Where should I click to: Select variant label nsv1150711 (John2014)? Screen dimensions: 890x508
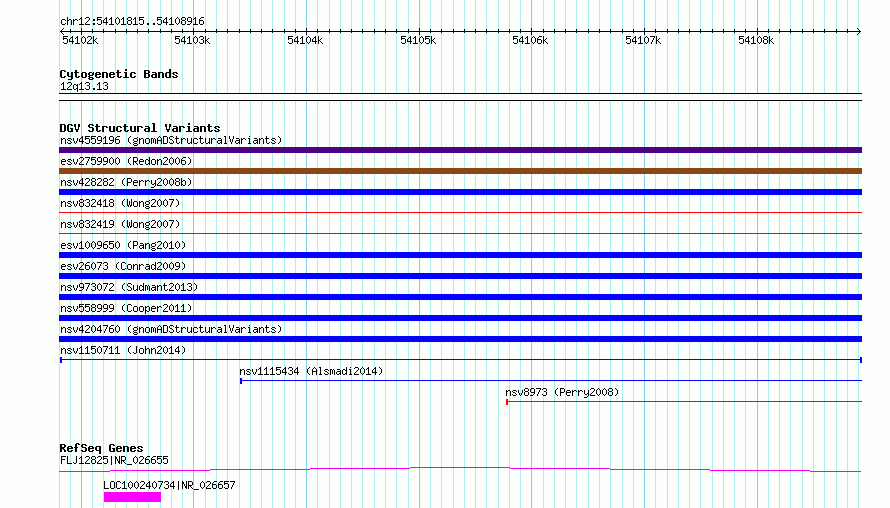tap(123, 350)
